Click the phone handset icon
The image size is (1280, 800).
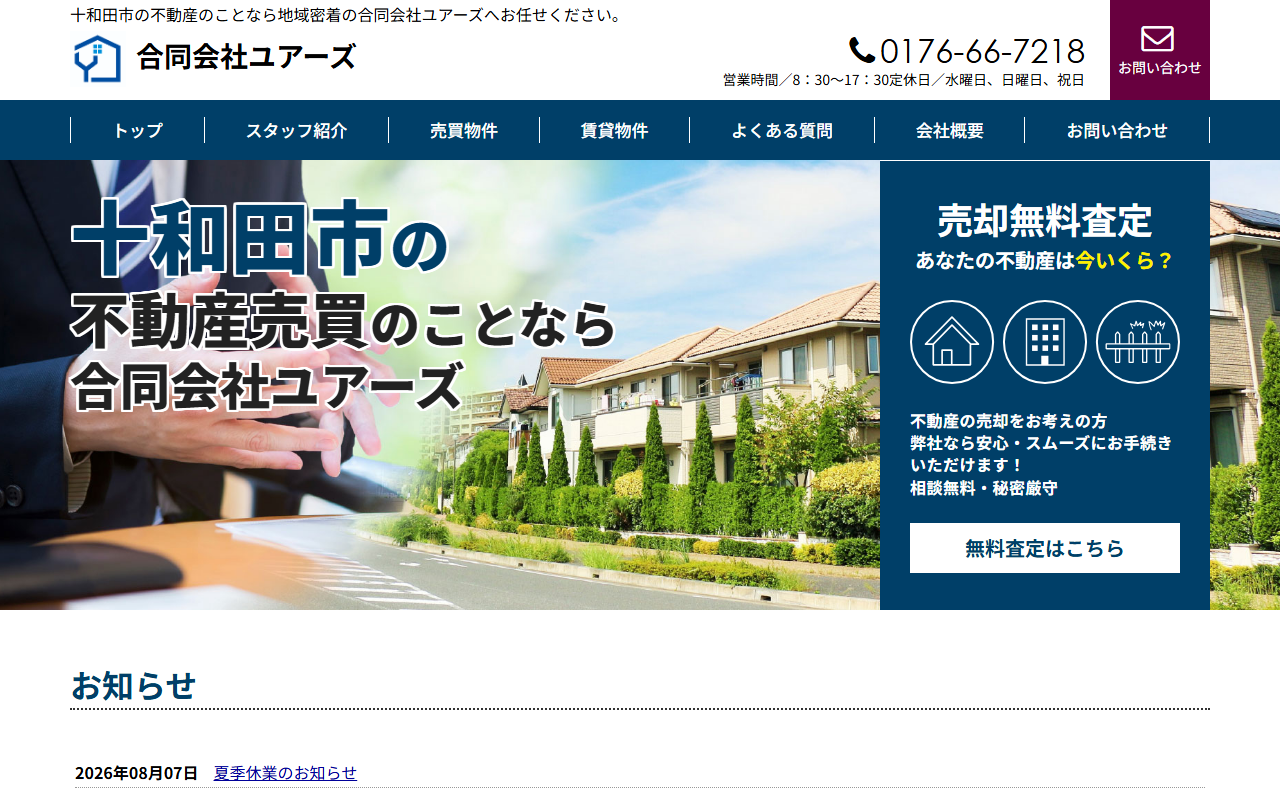point(862,50)
